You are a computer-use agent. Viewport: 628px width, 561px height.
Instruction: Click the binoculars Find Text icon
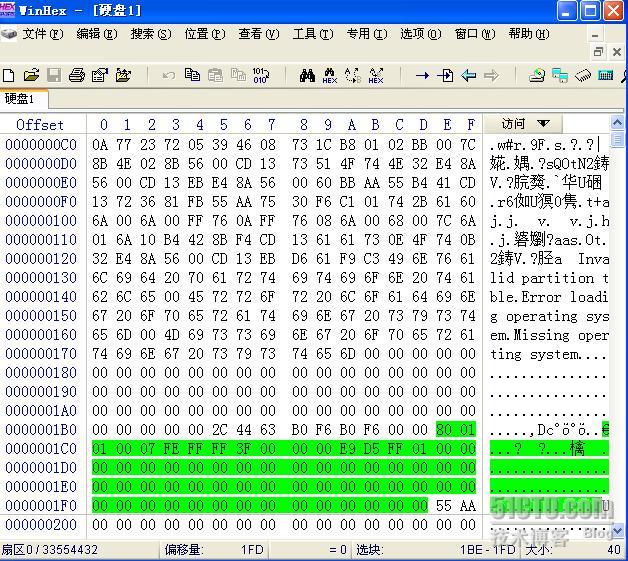307,75
